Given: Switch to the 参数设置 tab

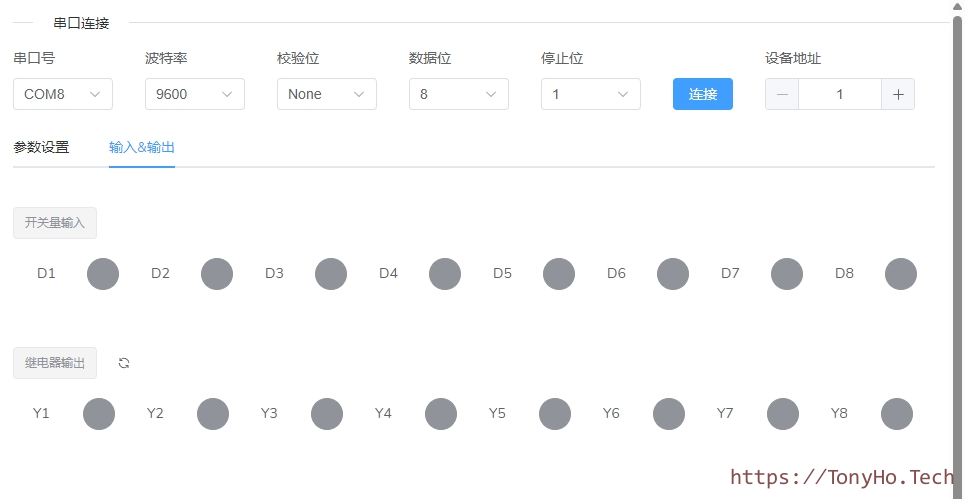Looking at the screenshot, I should [41, 147].
